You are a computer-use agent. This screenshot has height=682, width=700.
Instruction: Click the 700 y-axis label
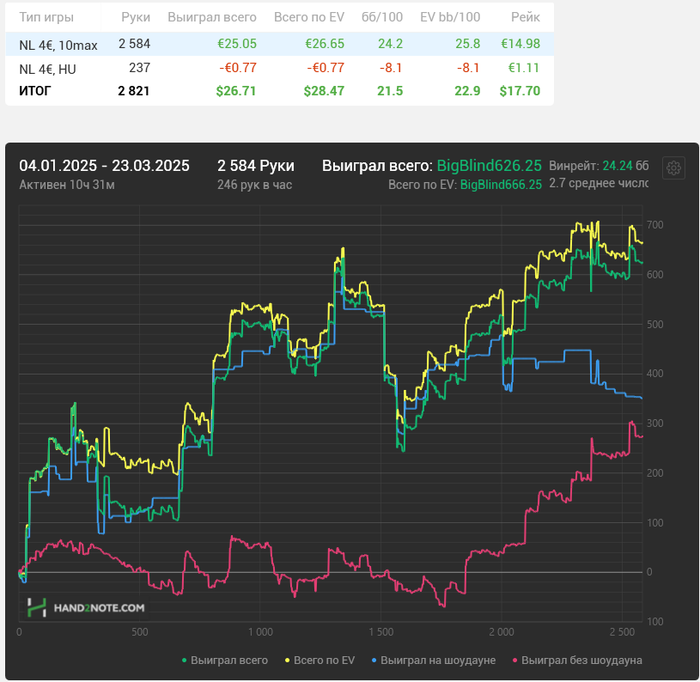(x=655, y=225)
